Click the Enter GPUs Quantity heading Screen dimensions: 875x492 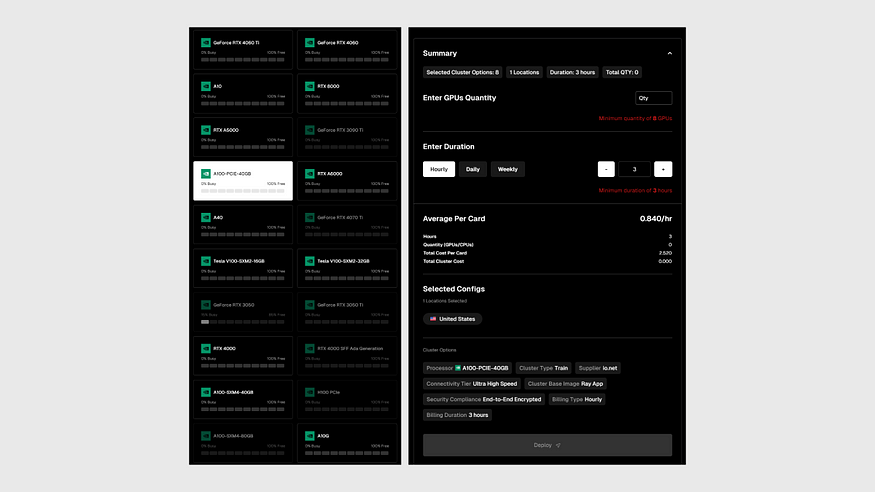click(459, 98)
